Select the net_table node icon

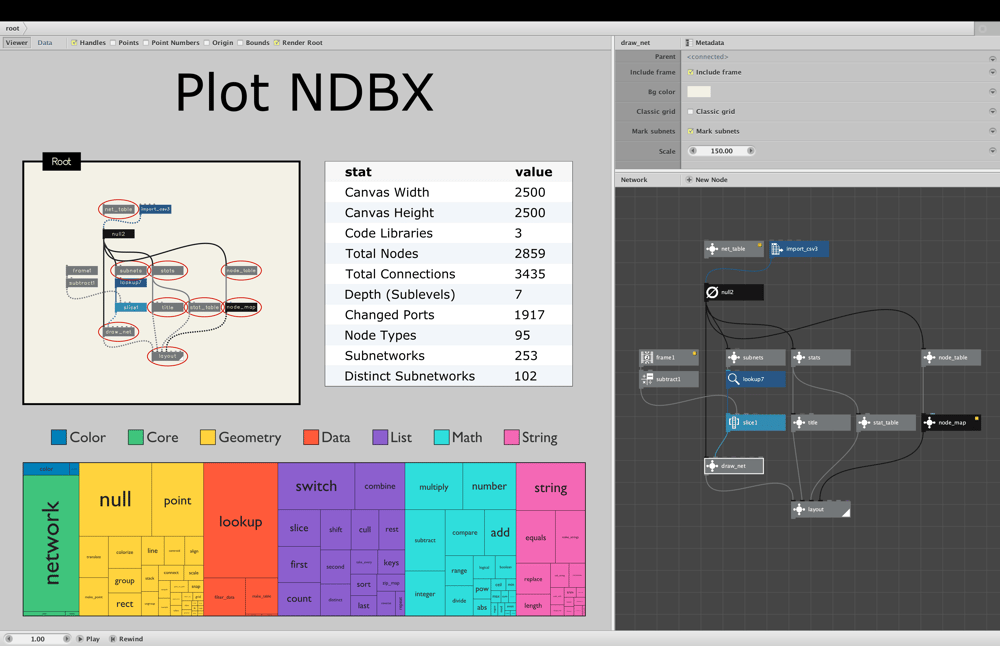pos(712,249)
